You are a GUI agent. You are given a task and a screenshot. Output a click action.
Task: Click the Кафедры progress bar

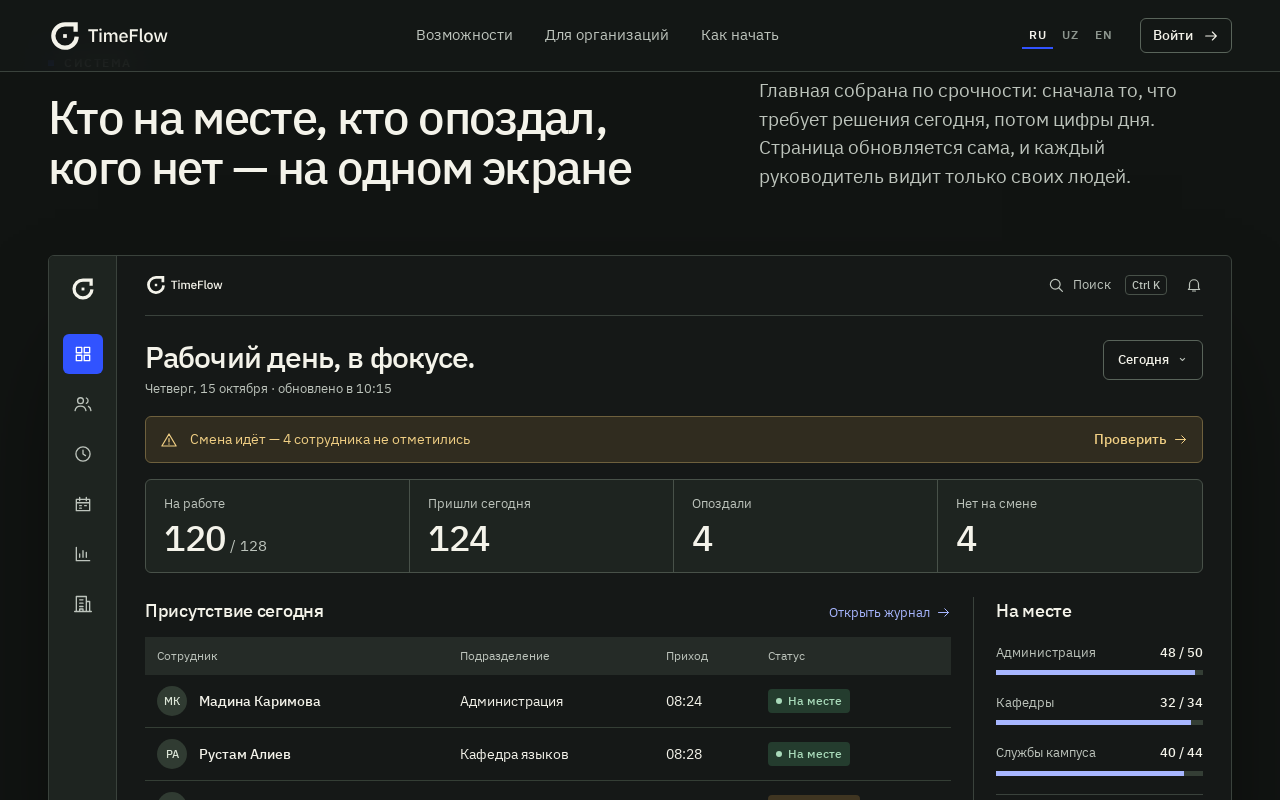click(x=1099, y=722)
